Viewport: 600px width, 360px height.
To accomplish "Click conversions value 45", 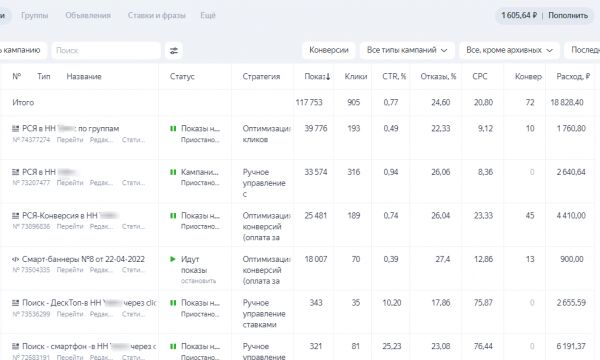I will pos(530,216).
